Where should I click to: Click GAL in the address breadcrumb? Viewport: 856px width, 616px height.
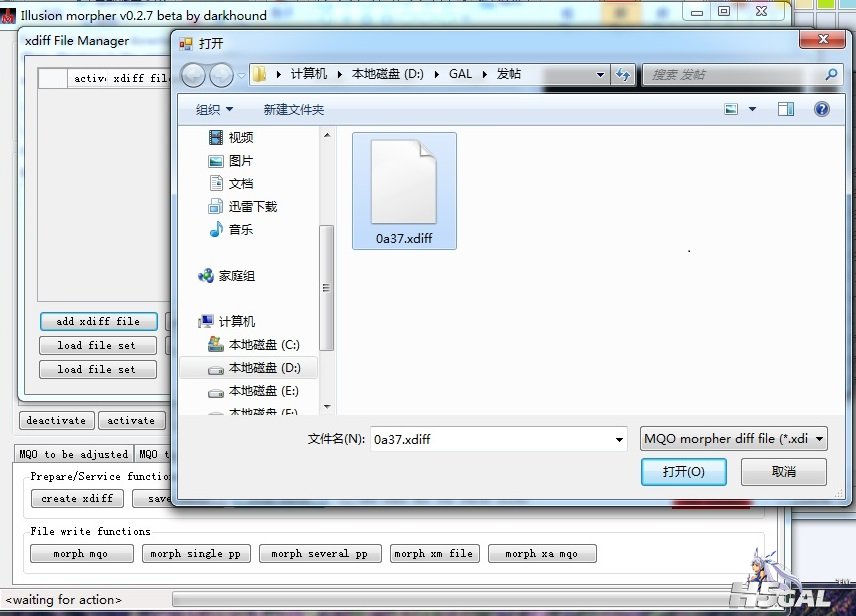click(x=460, y=75)
